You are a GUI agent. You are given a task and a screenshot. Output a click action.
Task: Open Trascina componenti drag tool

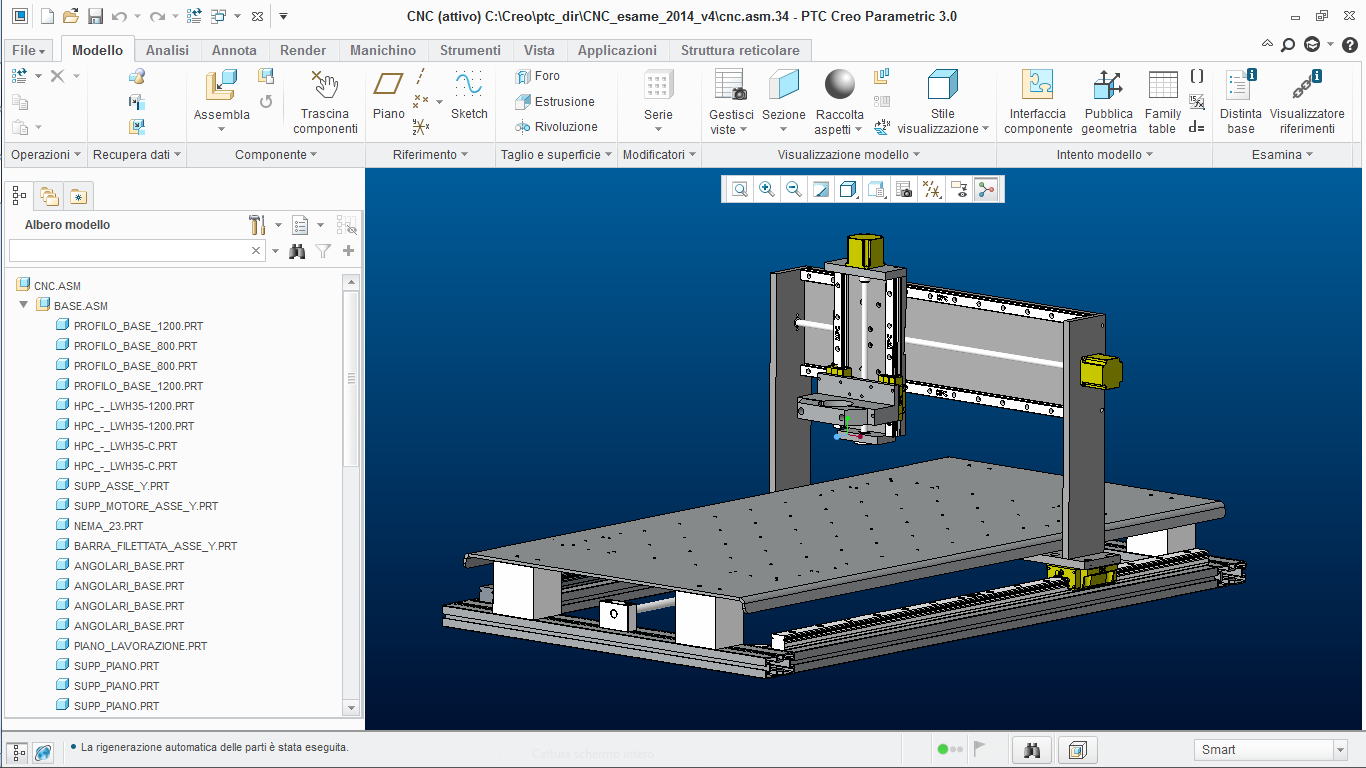[x=325, y=101]
